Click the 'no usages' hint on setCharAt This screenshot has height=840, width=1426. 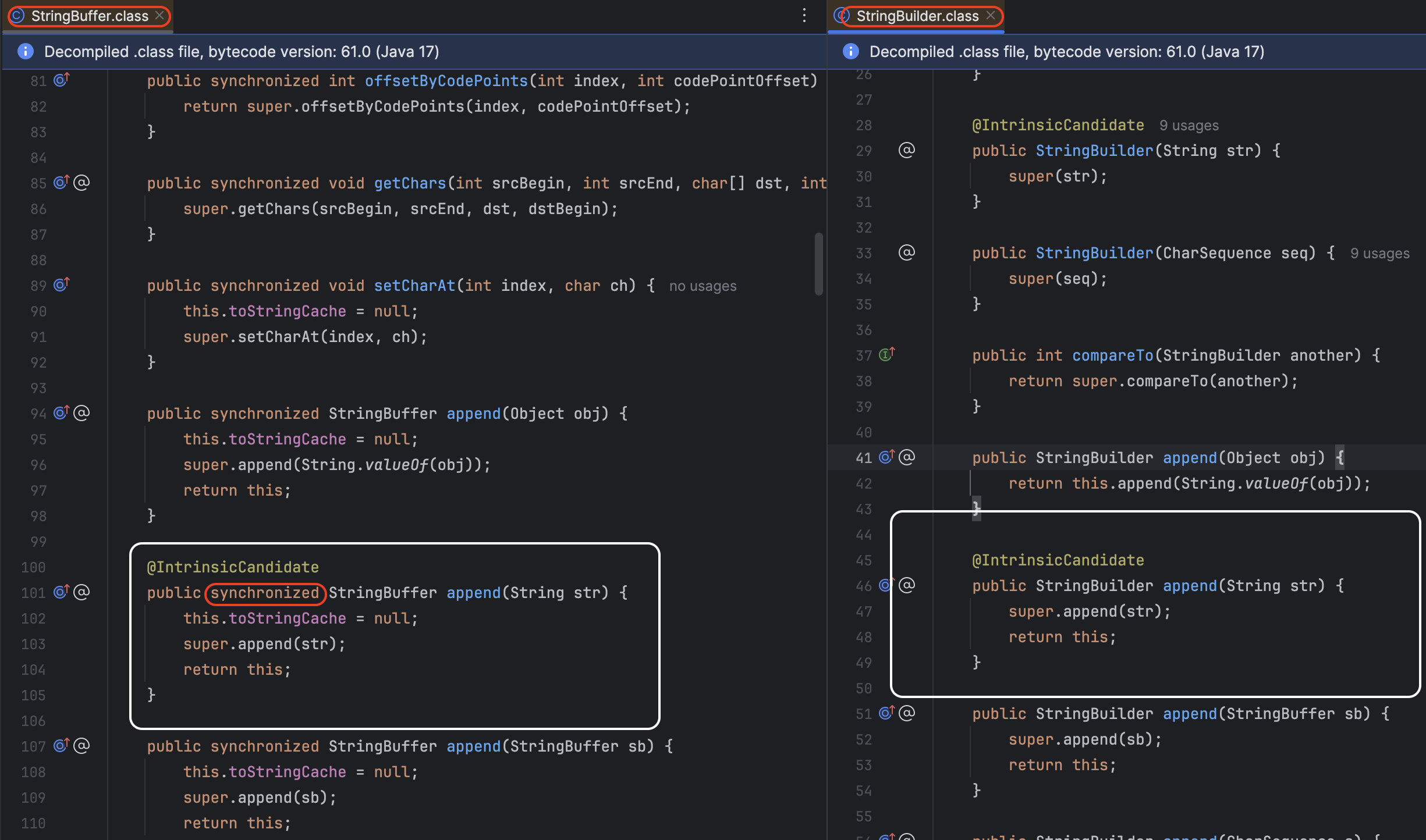[703, 286]
